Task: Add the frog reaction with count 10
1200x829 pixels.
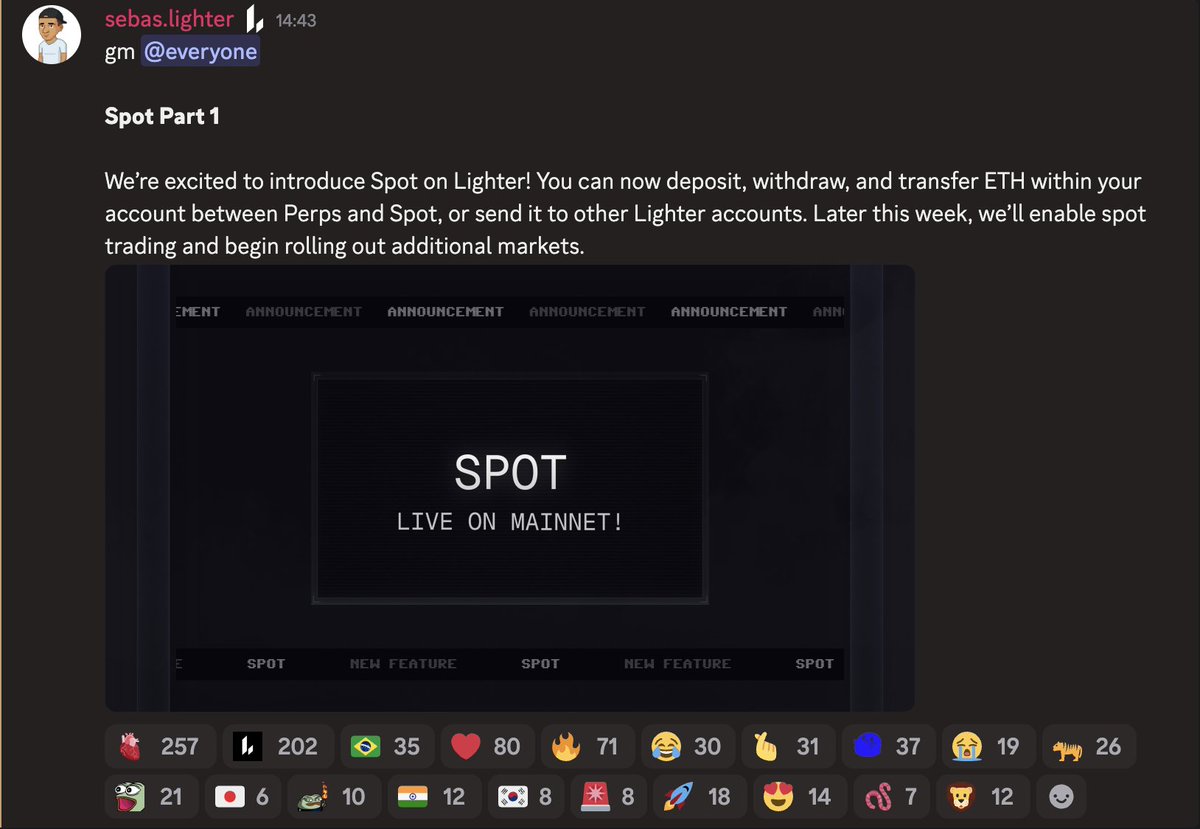Action: 334,797
